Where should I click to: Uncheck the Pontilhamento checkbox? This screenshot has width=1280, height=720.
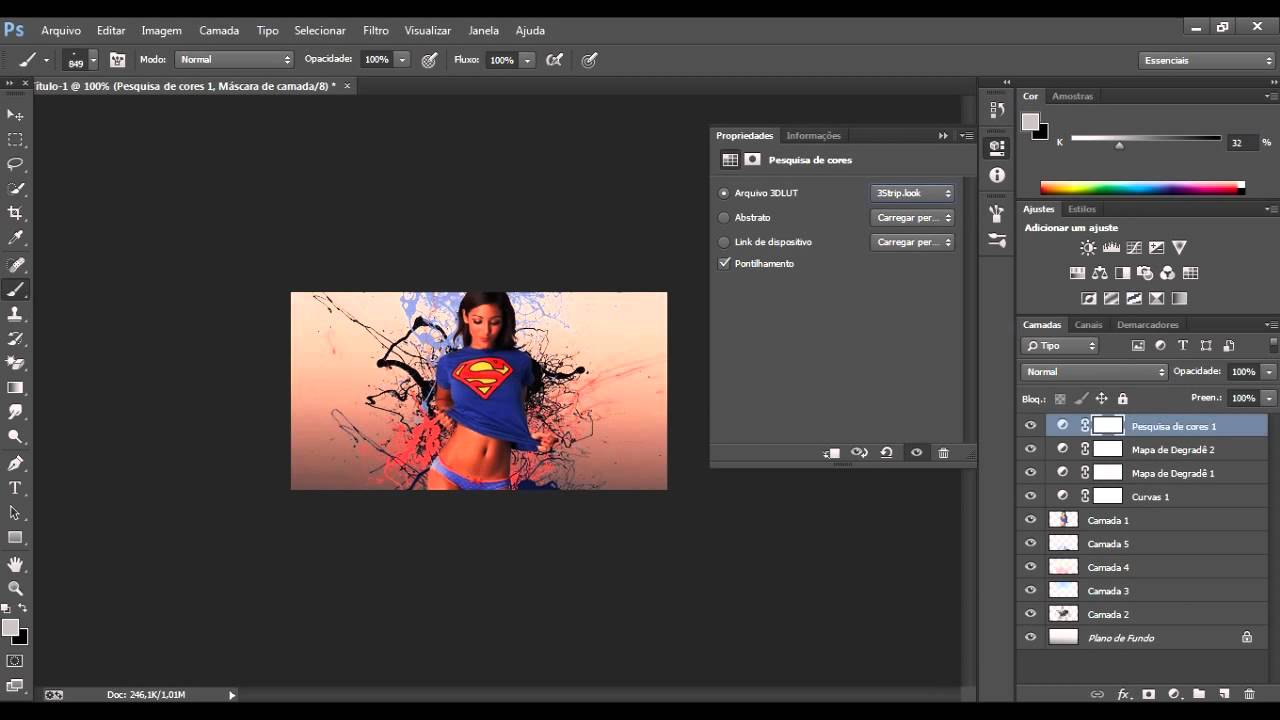[x=725, y=263]
